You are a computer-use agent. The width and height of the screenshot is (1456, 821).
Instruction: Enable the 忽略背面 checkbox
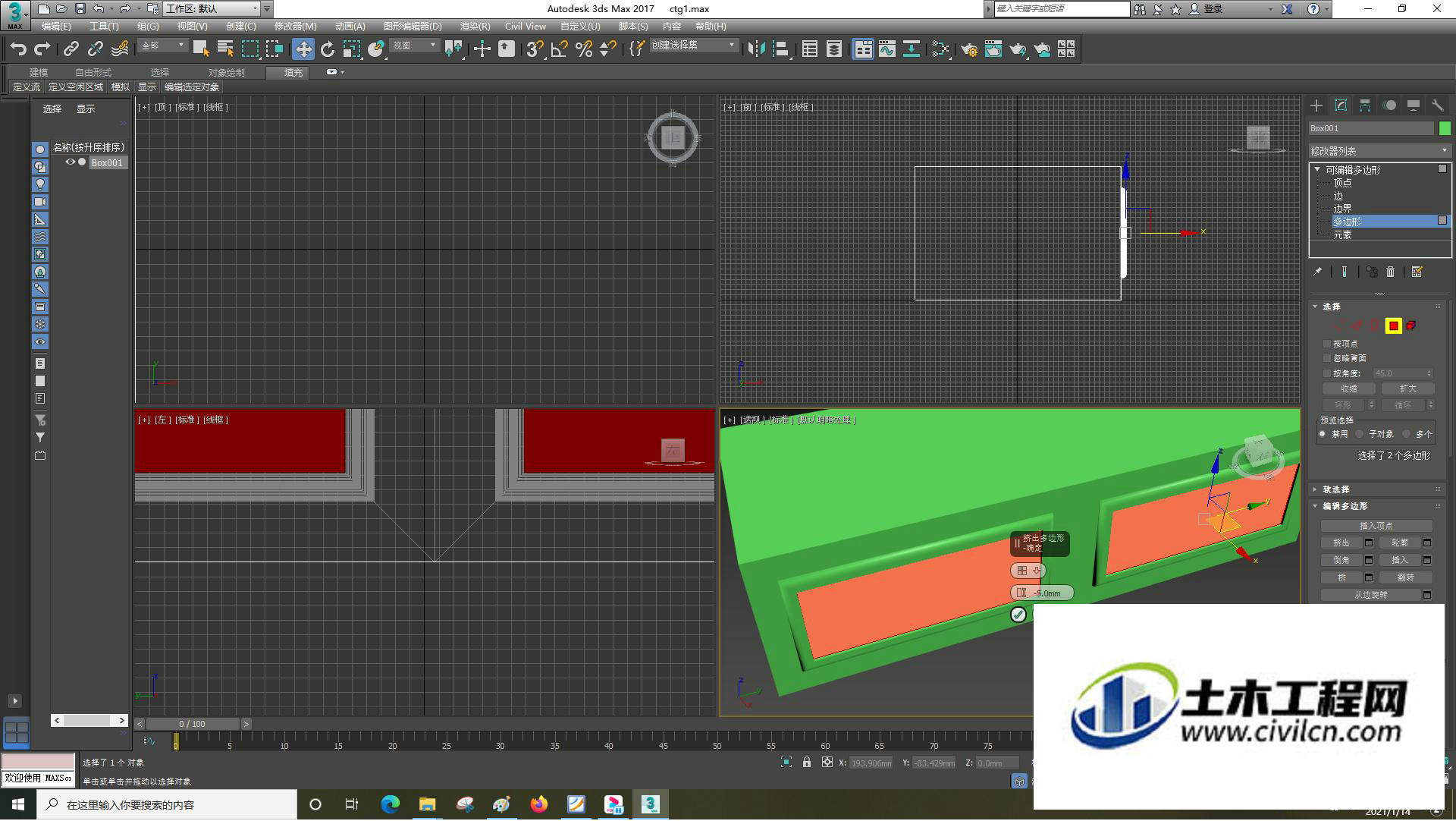[1327, 358]
